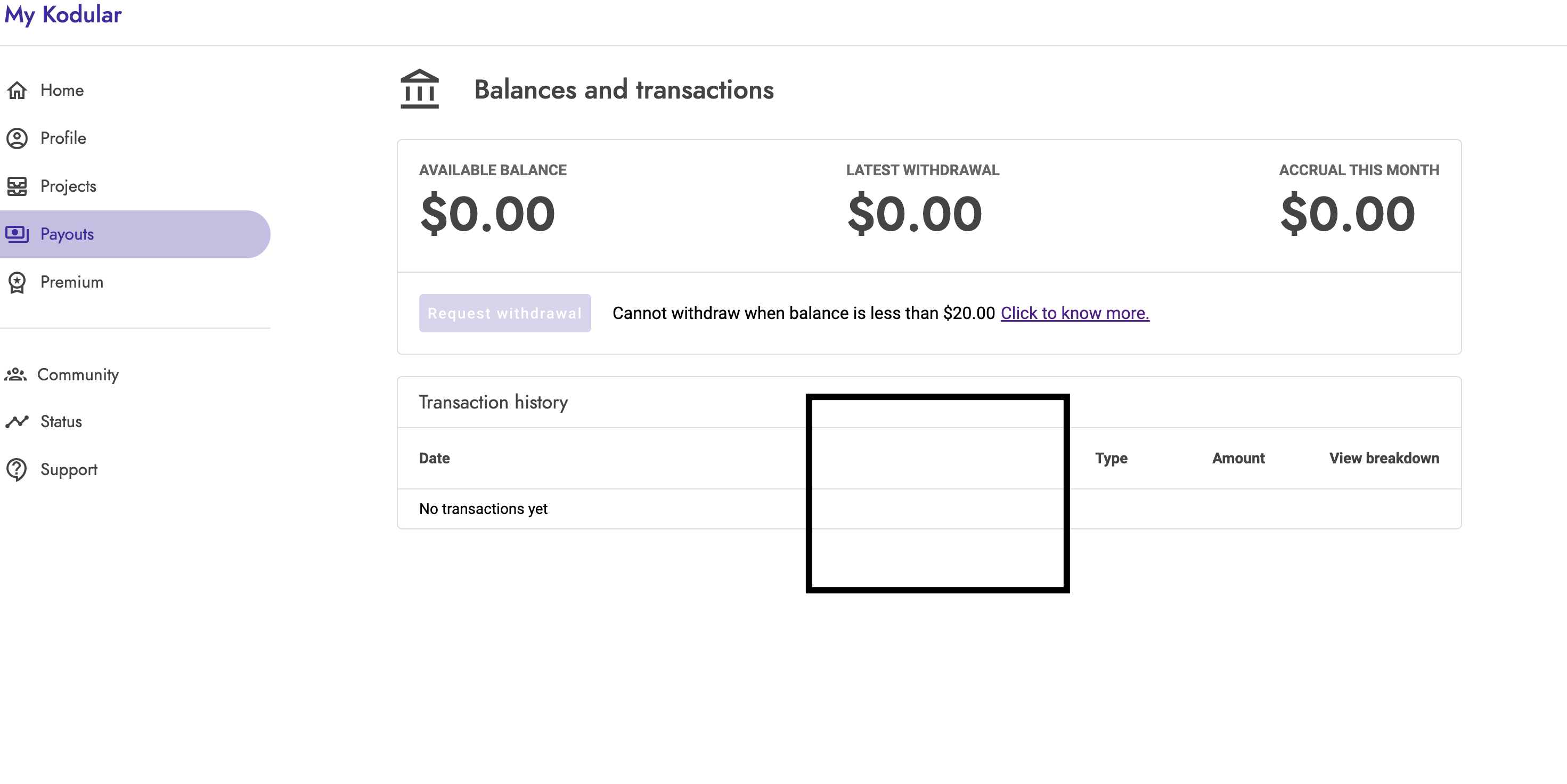Click the Date column header
Screen dimensions: 1567x784
pyautogui.click(x=434, y=458)
